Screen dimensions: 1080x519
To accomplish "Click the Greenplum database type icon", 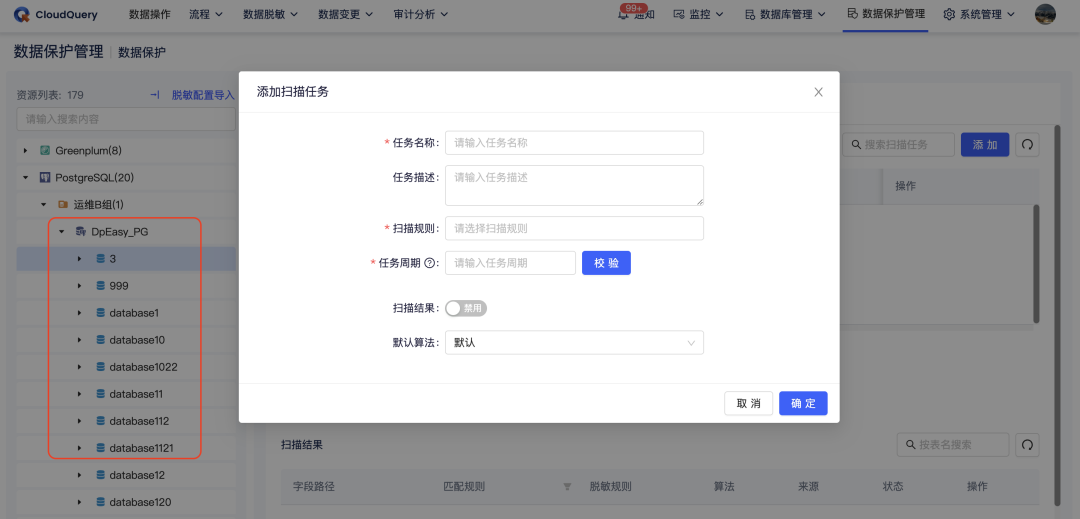I will tap(45, 150).
